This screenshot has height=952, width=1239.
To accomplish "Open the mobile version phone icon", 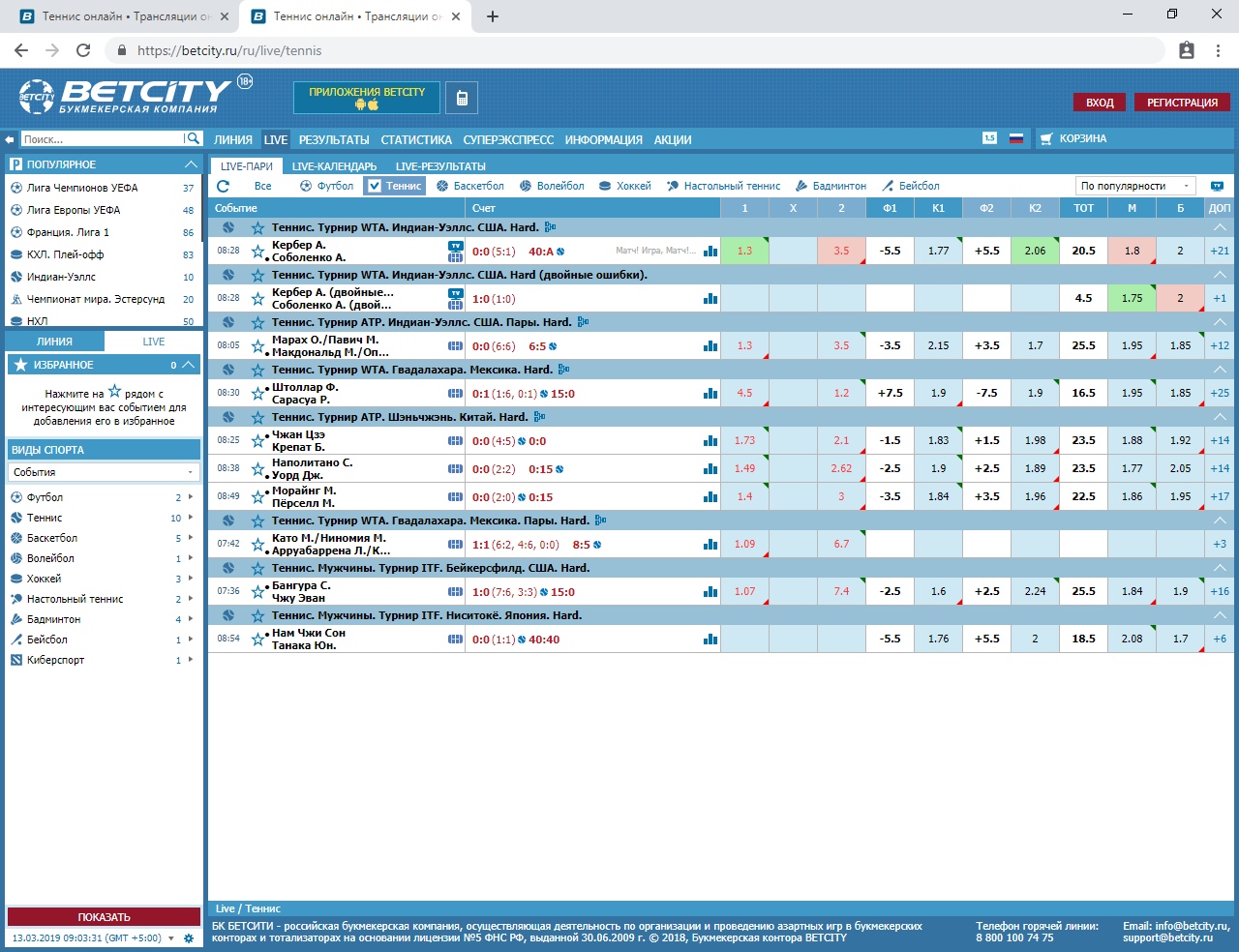I will (462, 98).
